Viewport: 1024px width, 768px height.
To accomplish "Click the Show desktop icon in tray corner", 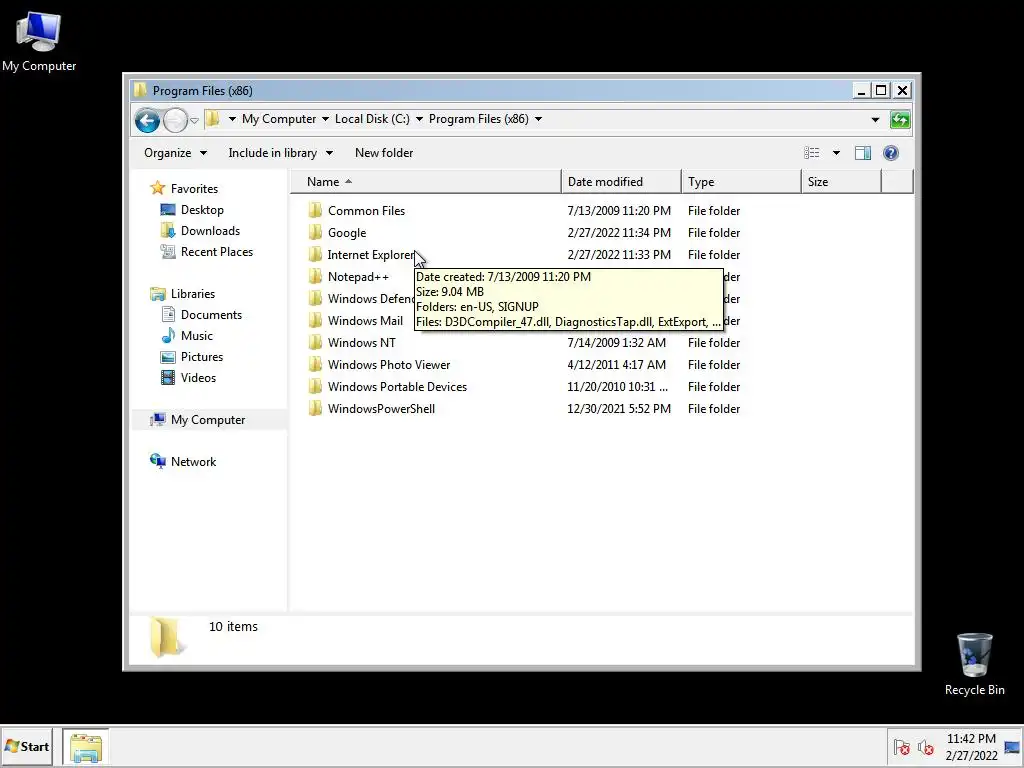I will [1012, 747].
